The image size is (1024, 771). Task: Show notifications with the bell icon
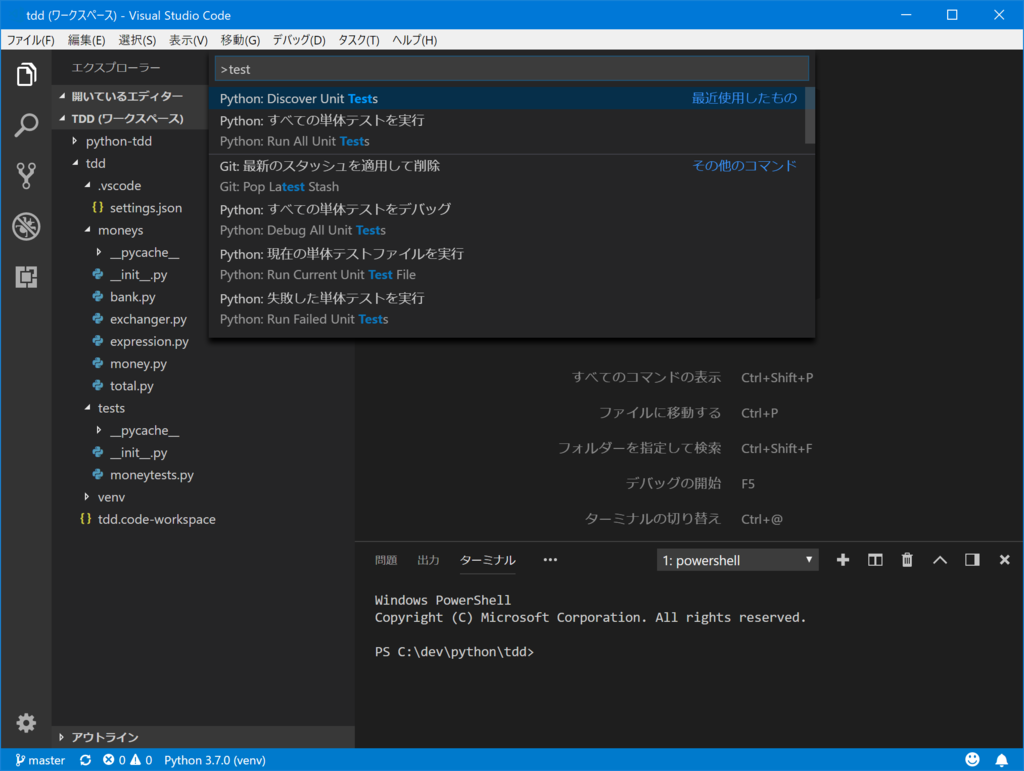point(1001,760)
